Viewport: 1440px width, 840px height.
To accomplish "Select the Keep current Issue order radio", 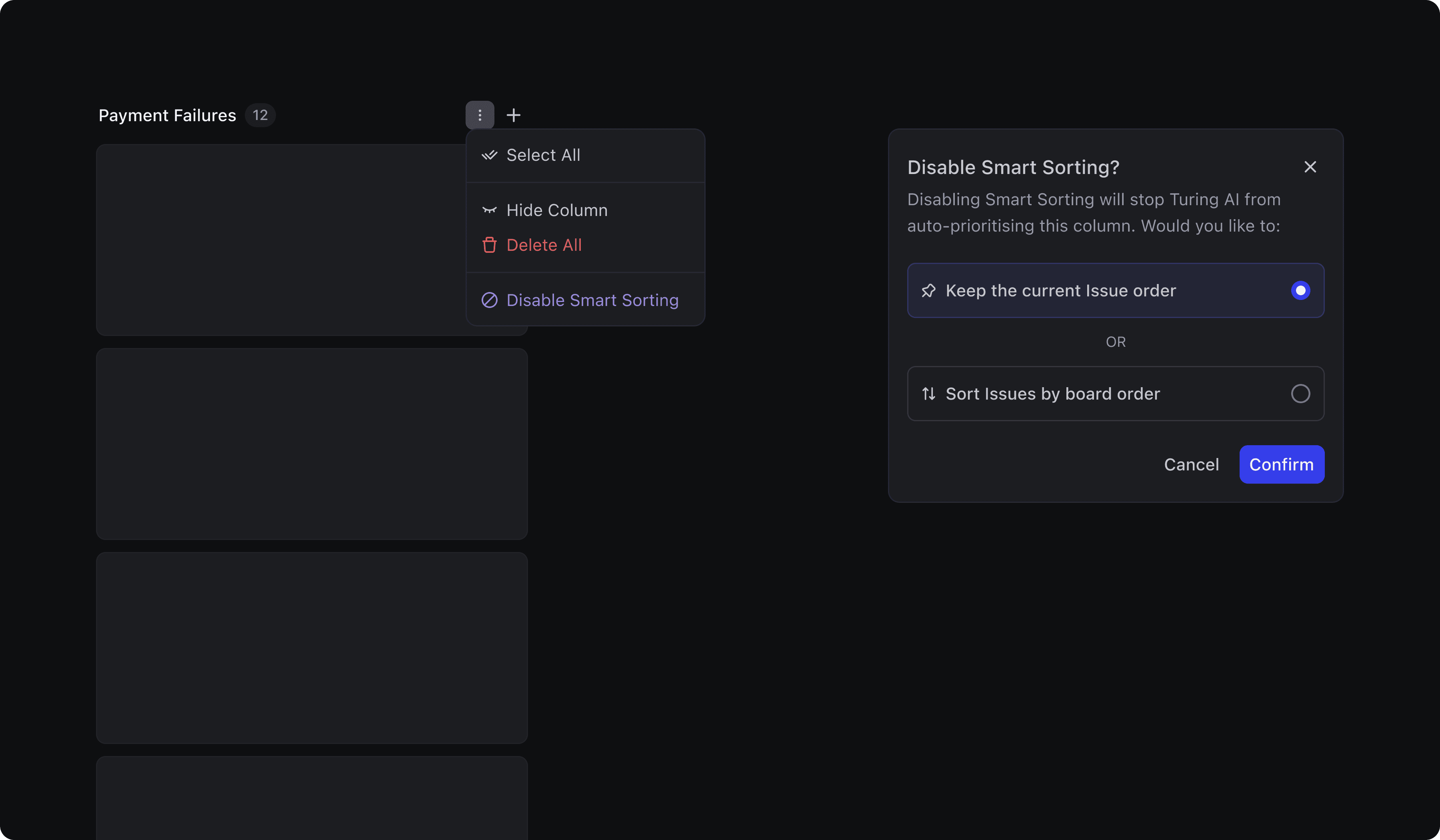I will [x=1300, y=291].
